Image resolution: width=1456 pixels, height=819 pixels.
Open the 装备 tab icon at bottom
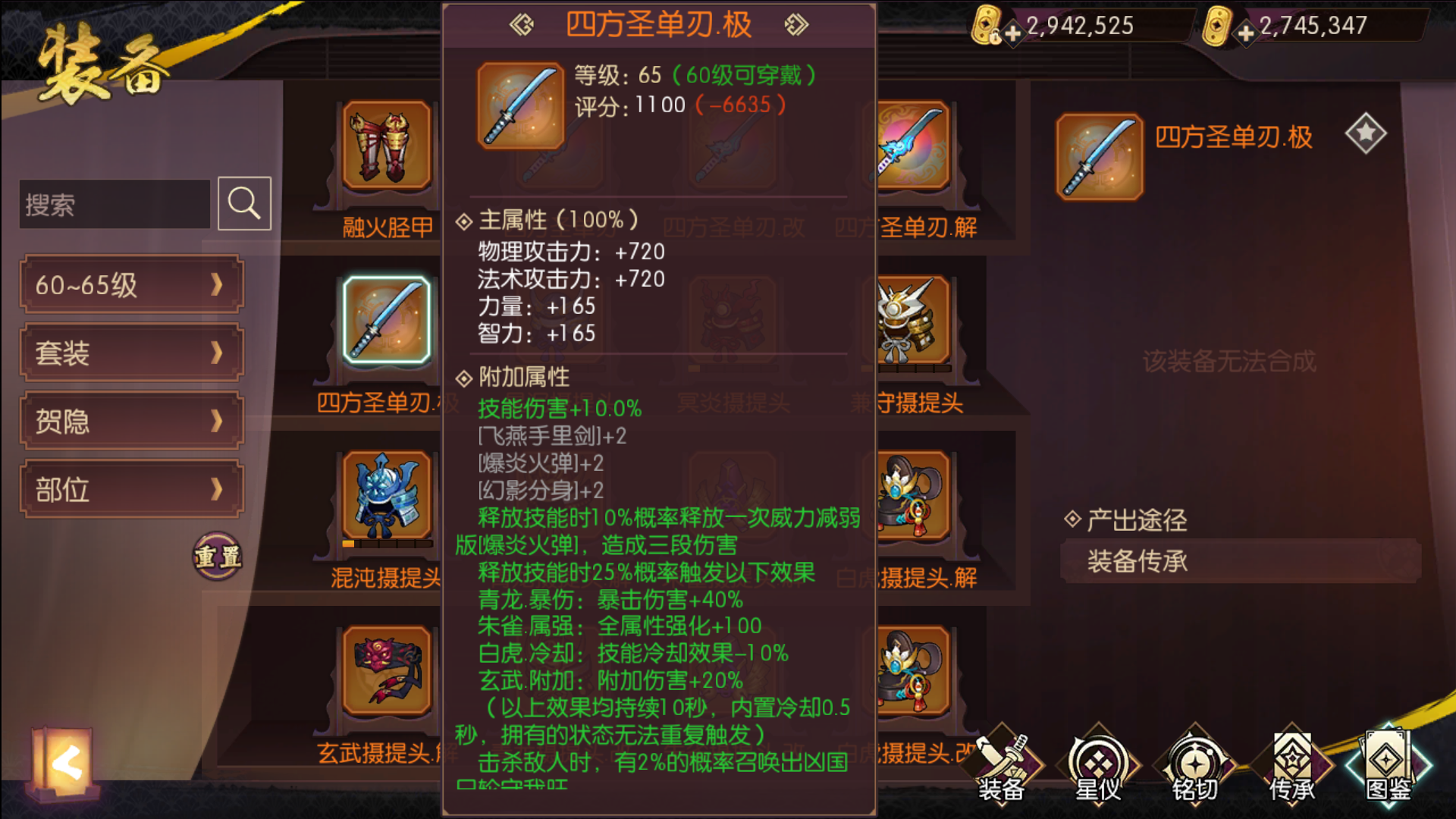[x=1001, y=764]
